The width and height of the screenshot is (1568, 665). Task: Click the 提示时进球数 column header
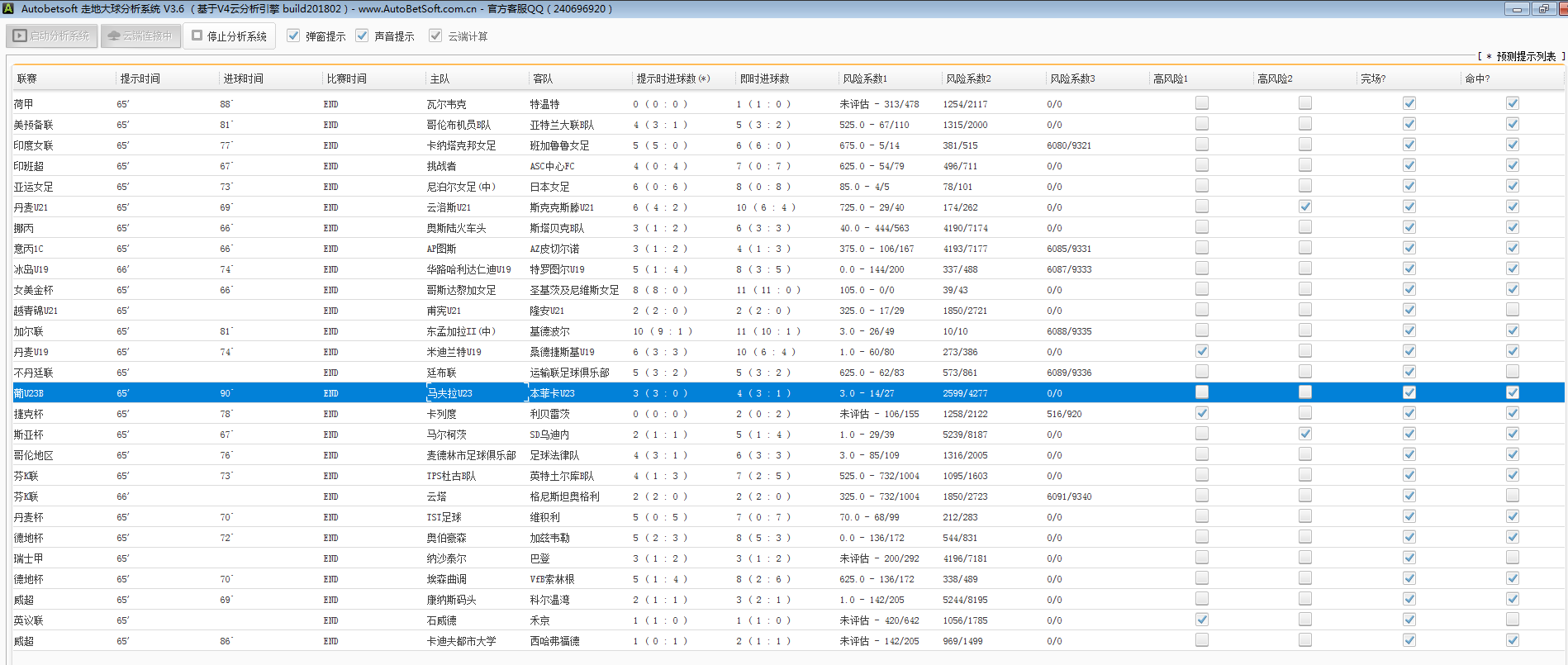point(672,78)
